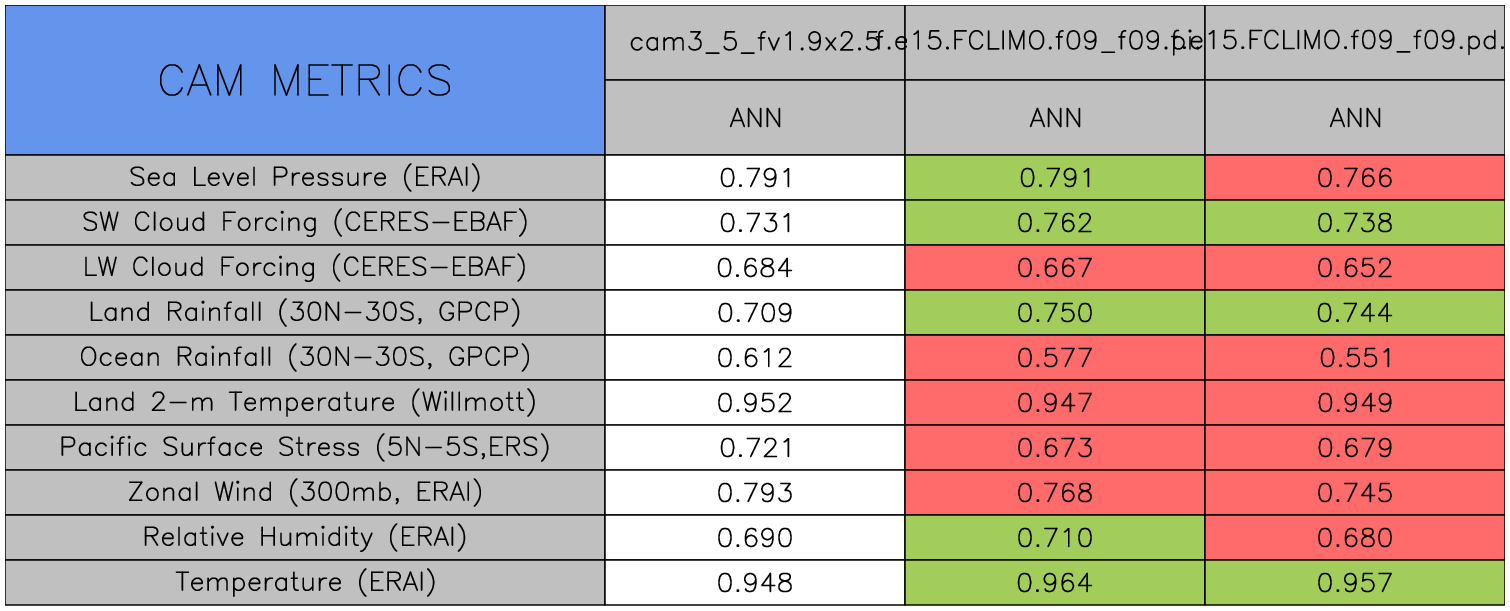The width and height of the screenshot is (1510, 611).
Task: Select the Ocean Rainfall (30N-30S, GPCP) label
Action: click(305, 357)
